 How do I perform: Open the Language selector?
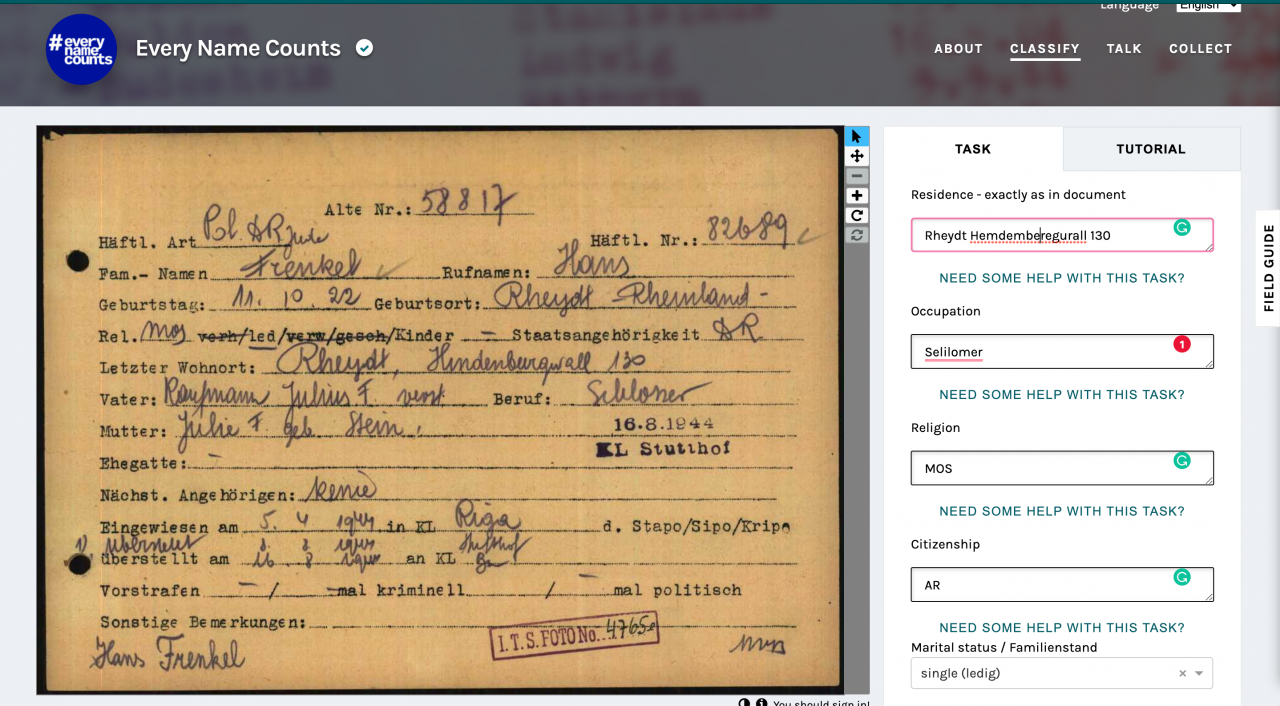[x=1208, y=5]
